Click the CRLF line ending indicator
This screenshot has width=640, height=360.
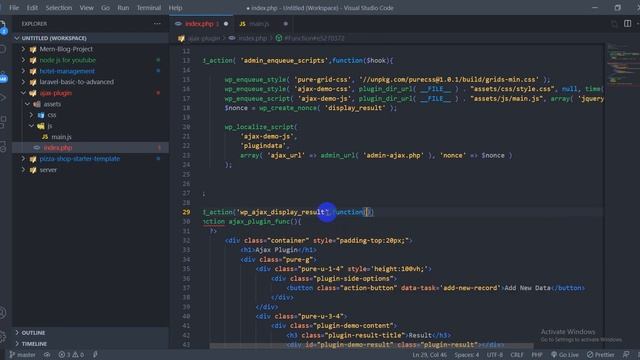[x=517, y=355]
